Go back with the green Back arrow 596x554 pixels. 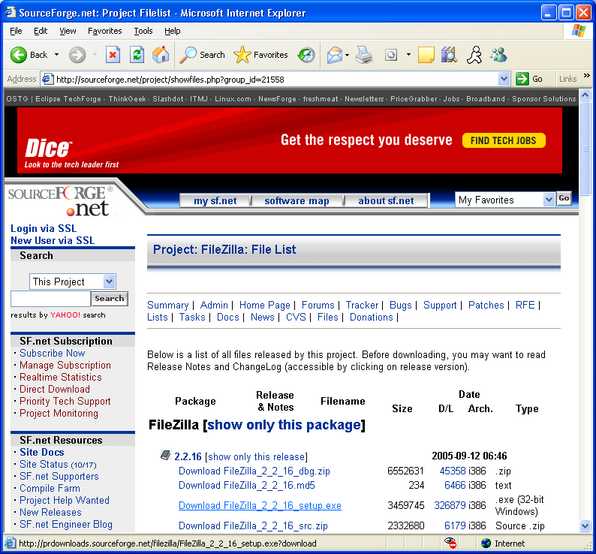[29, 55]
